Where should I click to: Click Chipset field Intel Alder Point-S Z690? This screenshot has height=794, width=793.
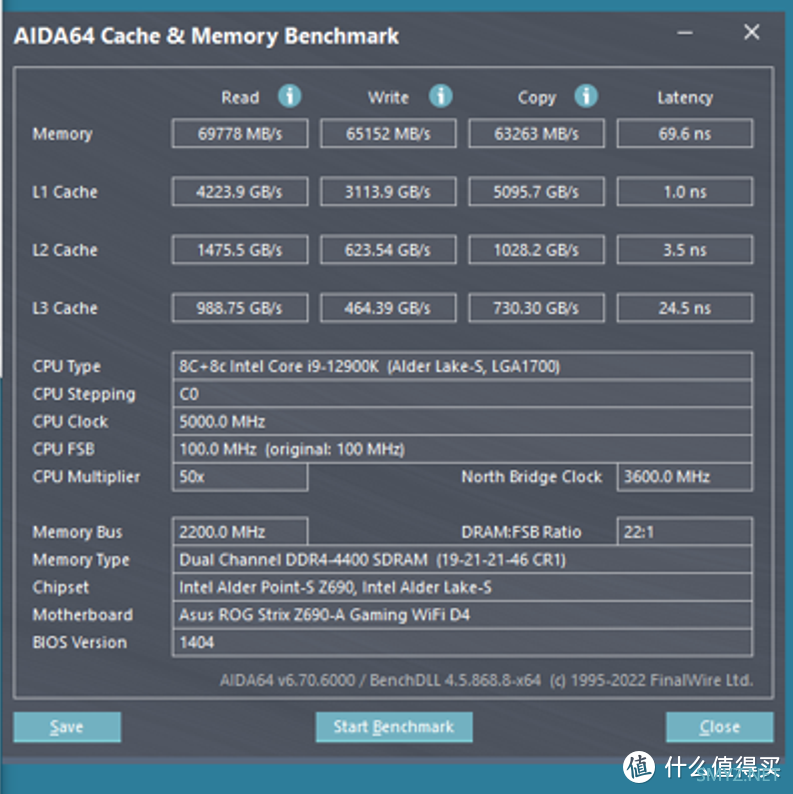point(462,587)
